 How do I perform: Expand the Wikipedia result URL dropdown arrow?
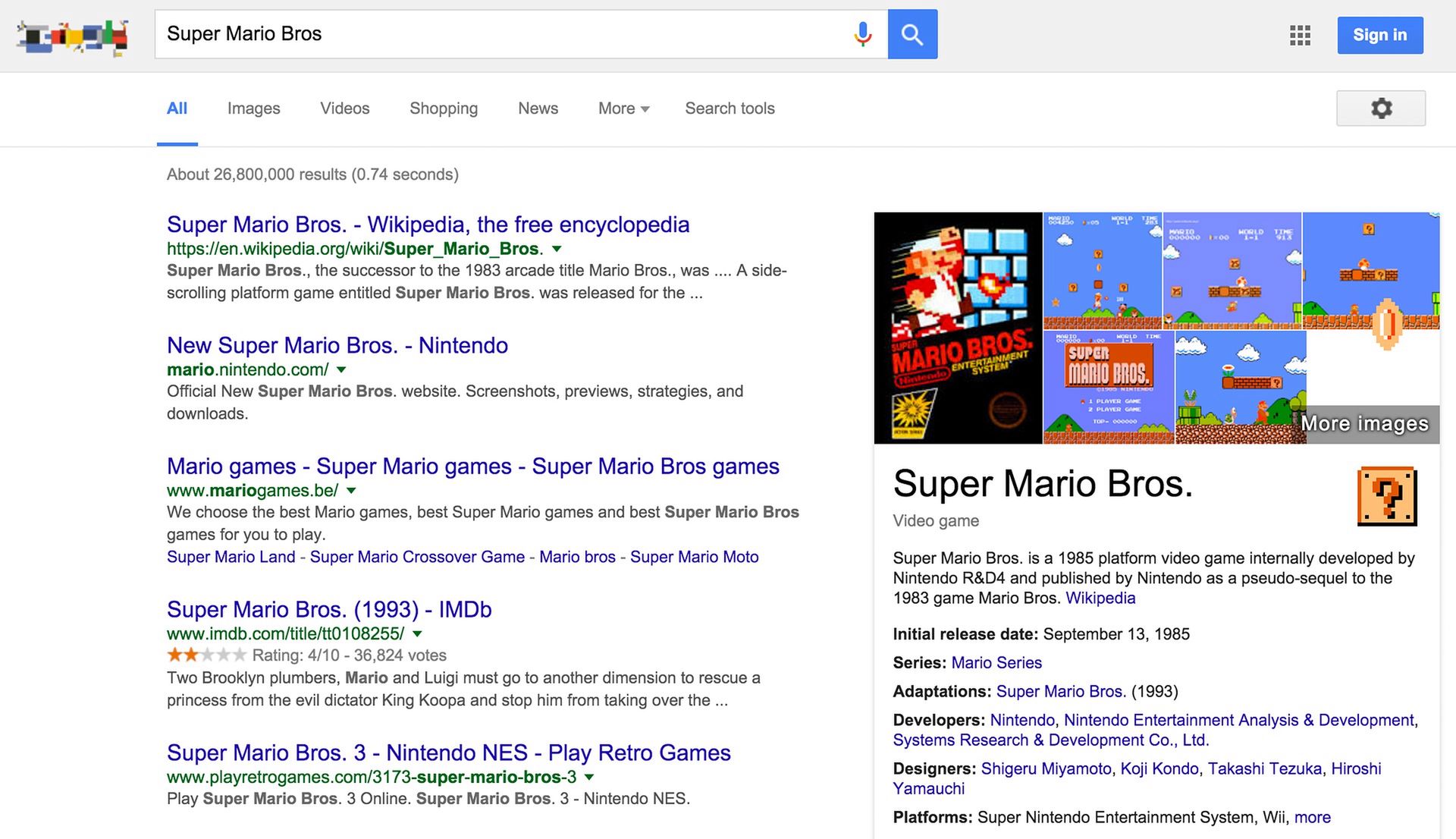[x=557, y=249]
